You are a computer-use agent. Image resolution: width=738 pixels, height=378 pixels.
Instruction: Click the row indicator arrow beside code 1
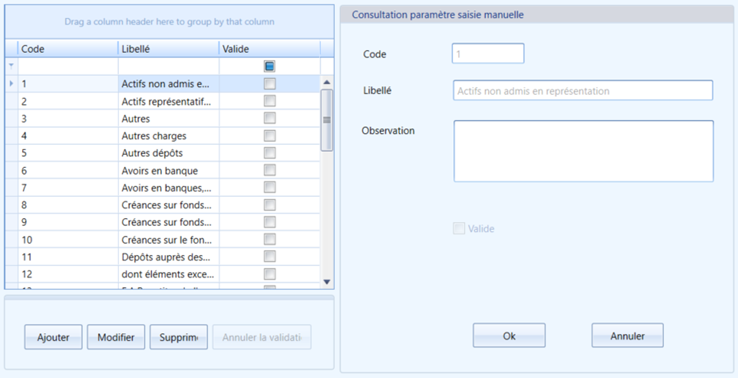(x=11, y=84)
